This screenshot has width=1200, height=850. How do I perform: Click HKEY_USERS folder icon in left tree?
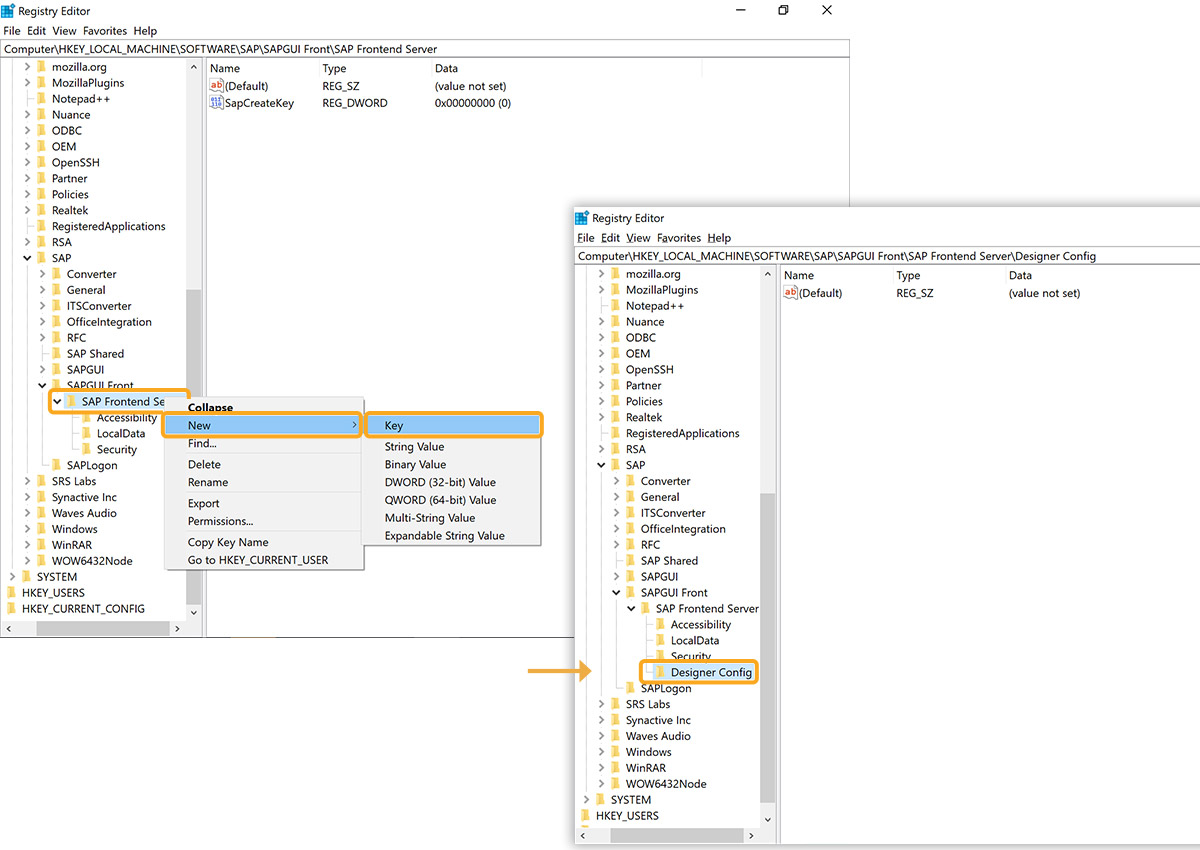[11, 593]
